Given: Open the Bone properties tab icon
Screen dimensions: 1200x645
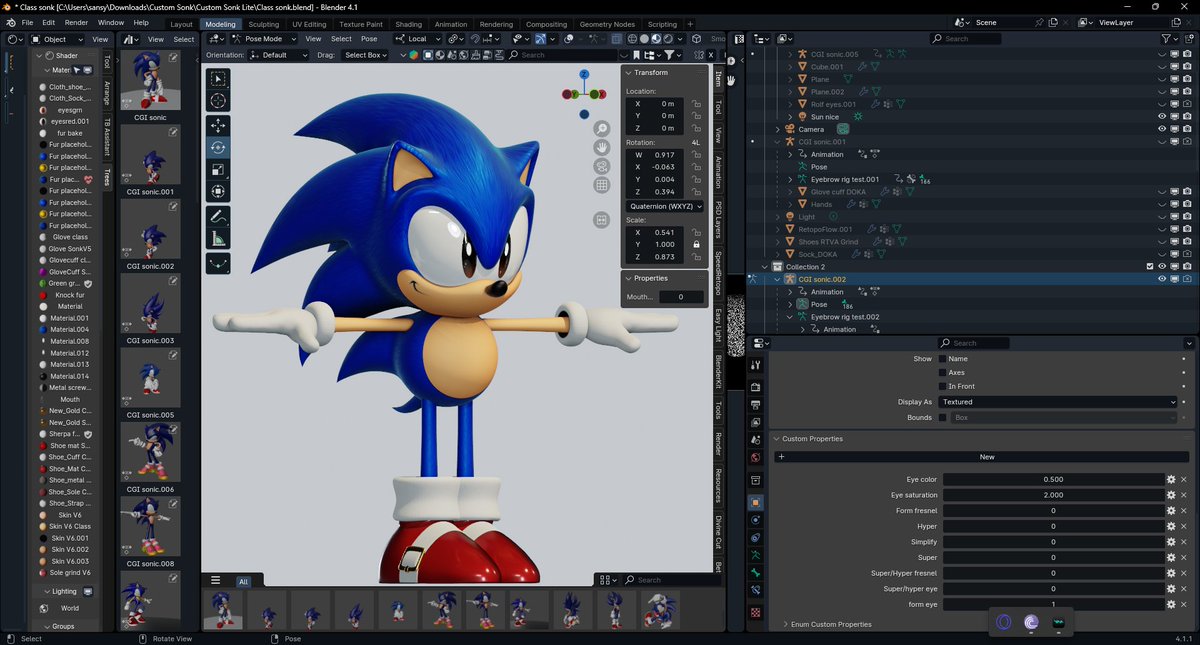Looking at the screenshot, I should tap(756, 573).
